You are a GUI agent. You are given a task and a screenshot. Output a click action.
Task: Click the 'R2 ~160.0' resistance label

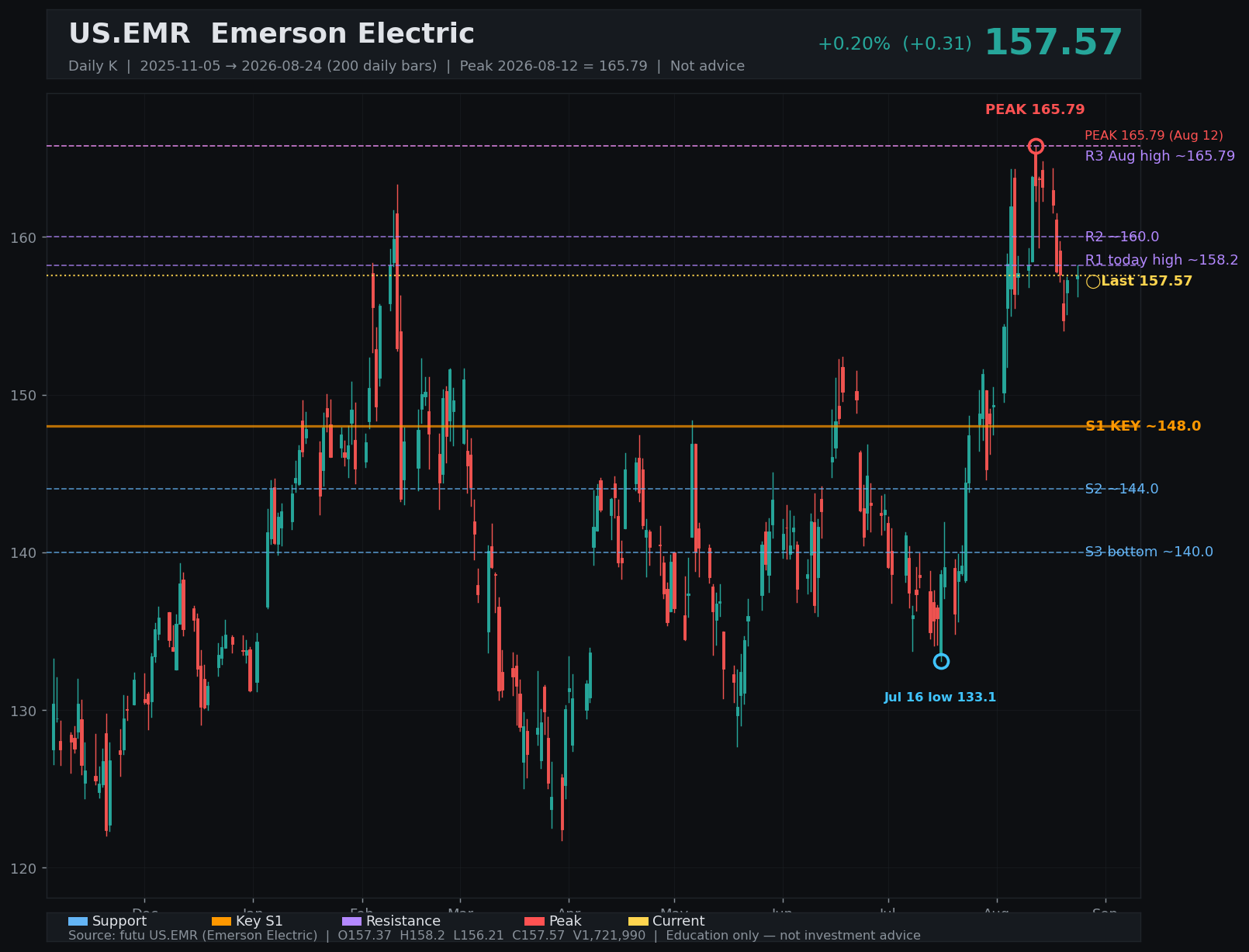coord(1122,237)
